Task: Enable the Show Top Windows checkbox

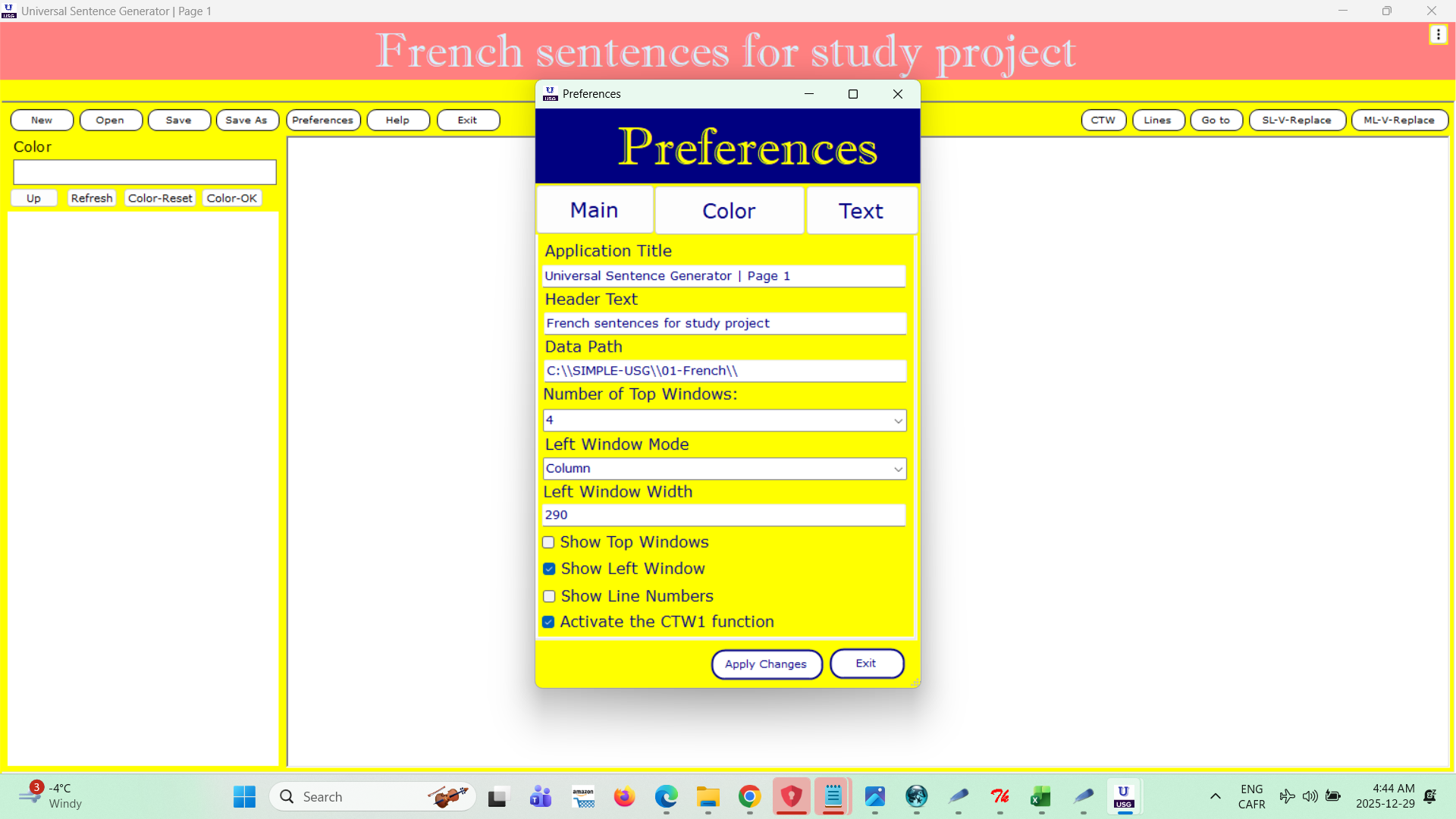Action: (x=548, y=542)
